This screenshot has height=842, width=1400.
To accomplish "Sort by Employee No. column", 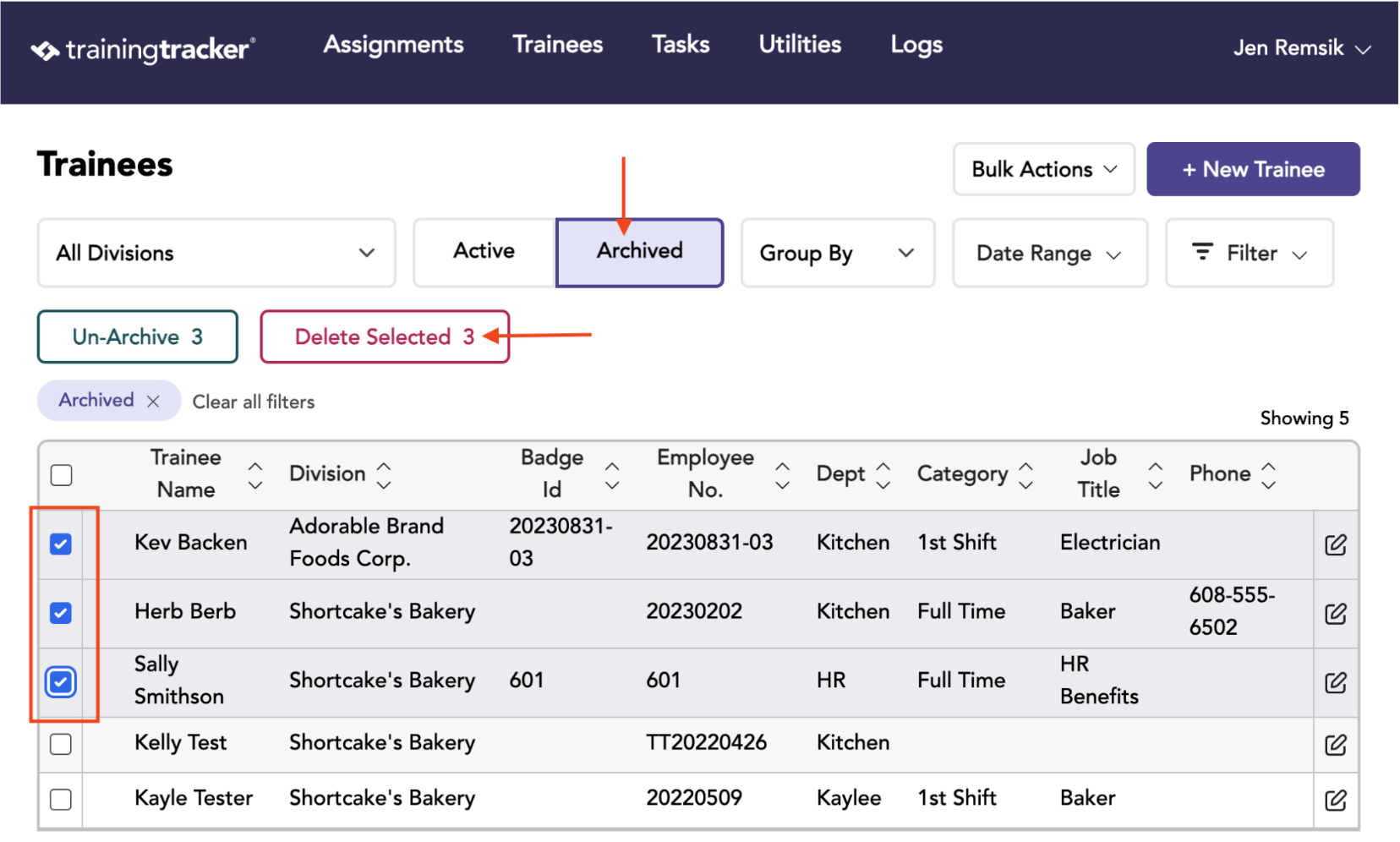I will click(783, 476).
